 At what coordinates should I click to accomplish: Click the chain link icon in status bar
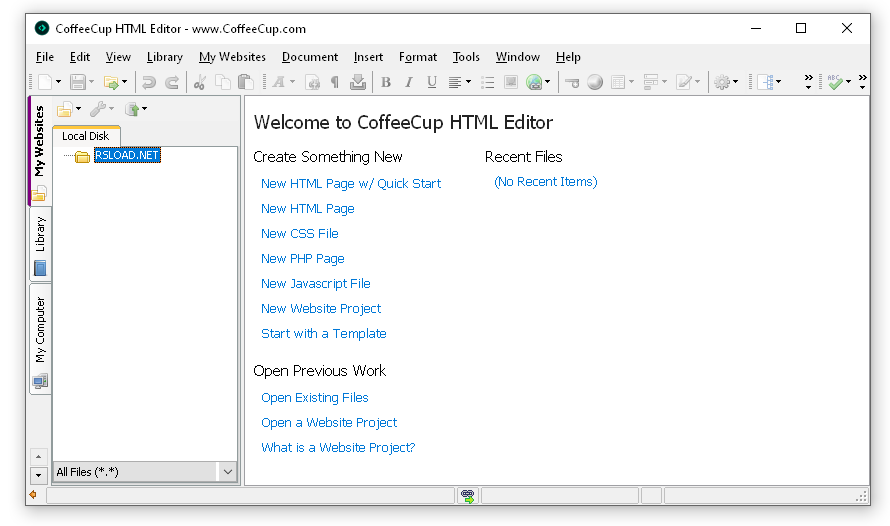(468, 496)
